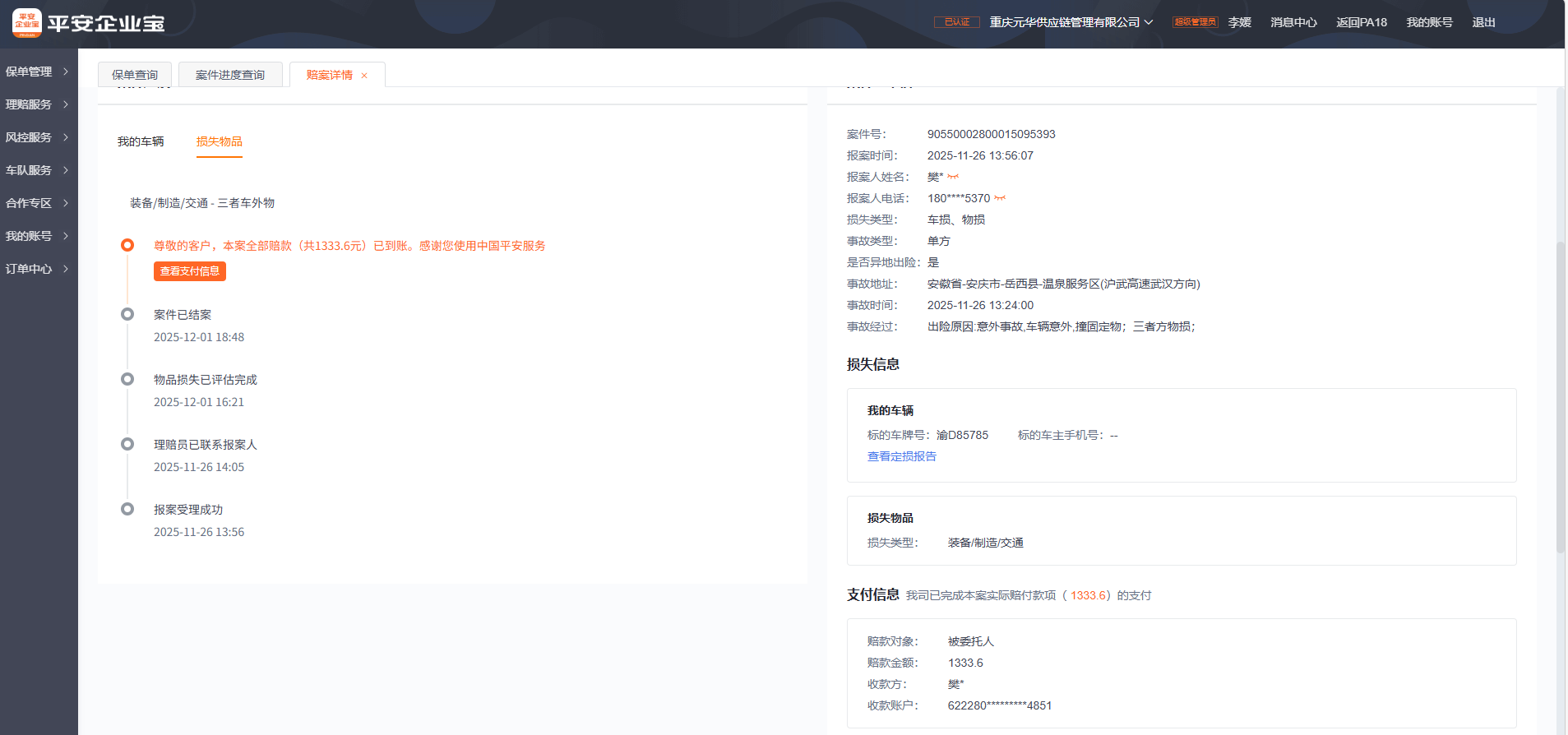
Task: Switch to the 保单查询 tab
Action: click(x=135, y=75)
